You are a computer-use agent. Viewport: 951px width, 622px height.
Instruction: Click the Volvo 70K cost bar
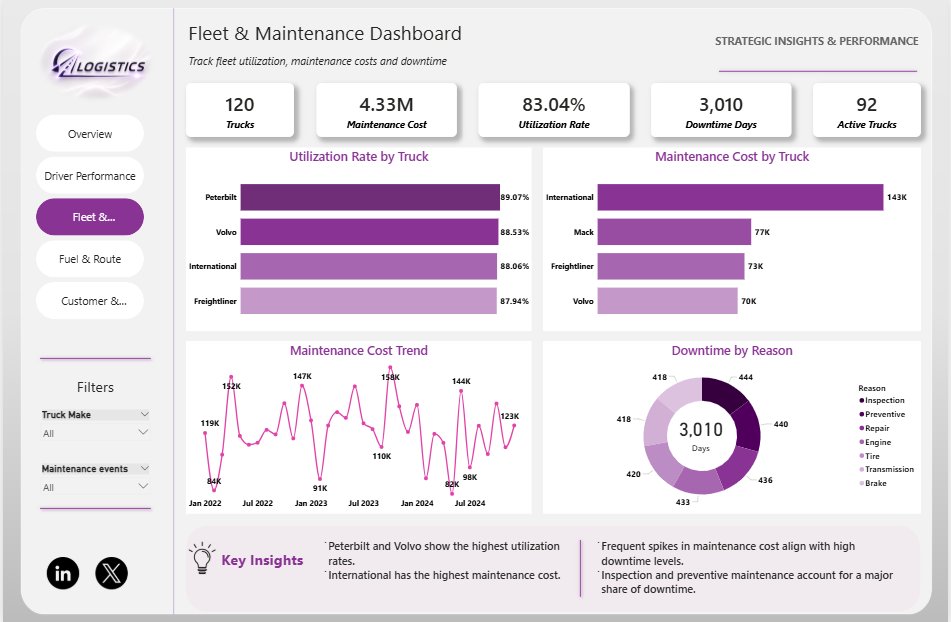tap(667, 301)
